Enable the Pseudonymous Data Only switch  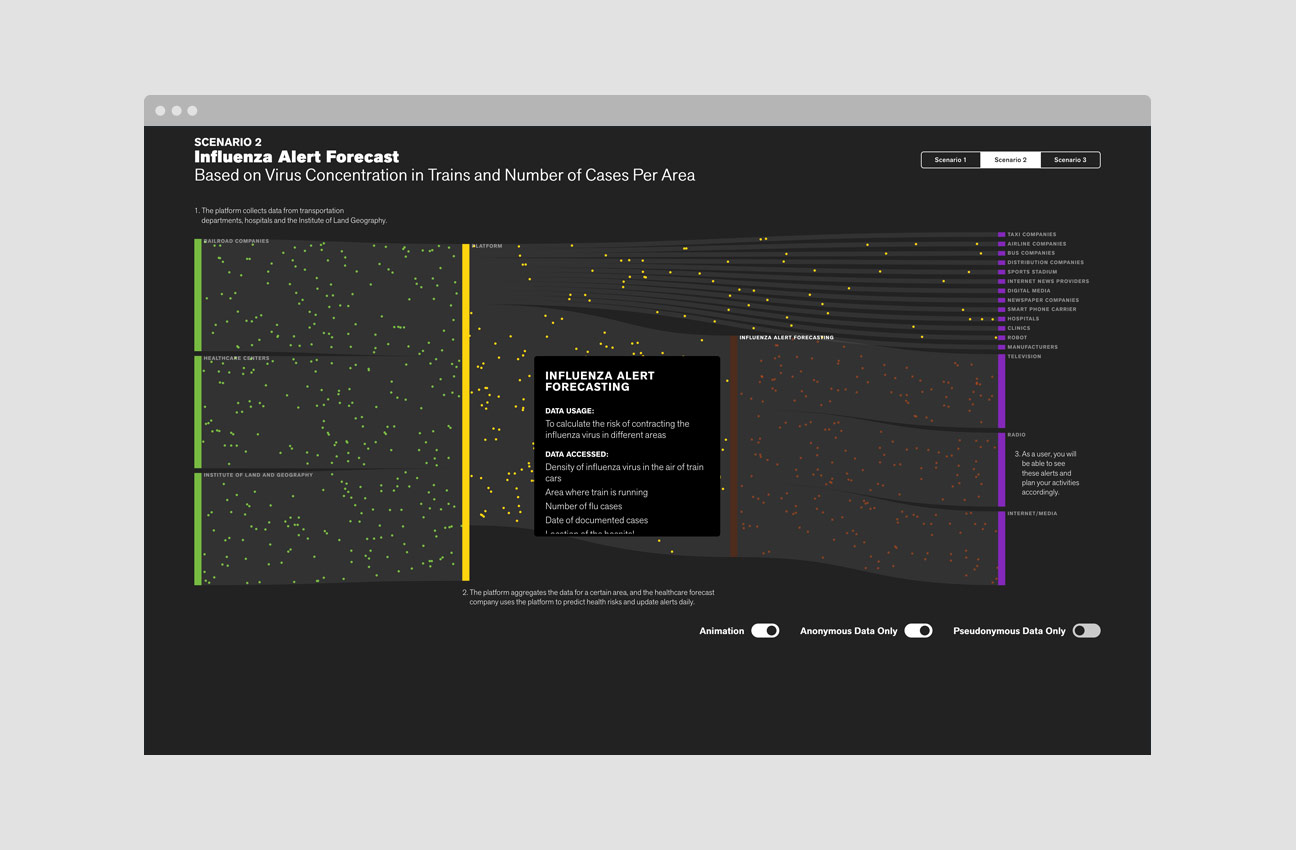click(x=1086, y=631)
